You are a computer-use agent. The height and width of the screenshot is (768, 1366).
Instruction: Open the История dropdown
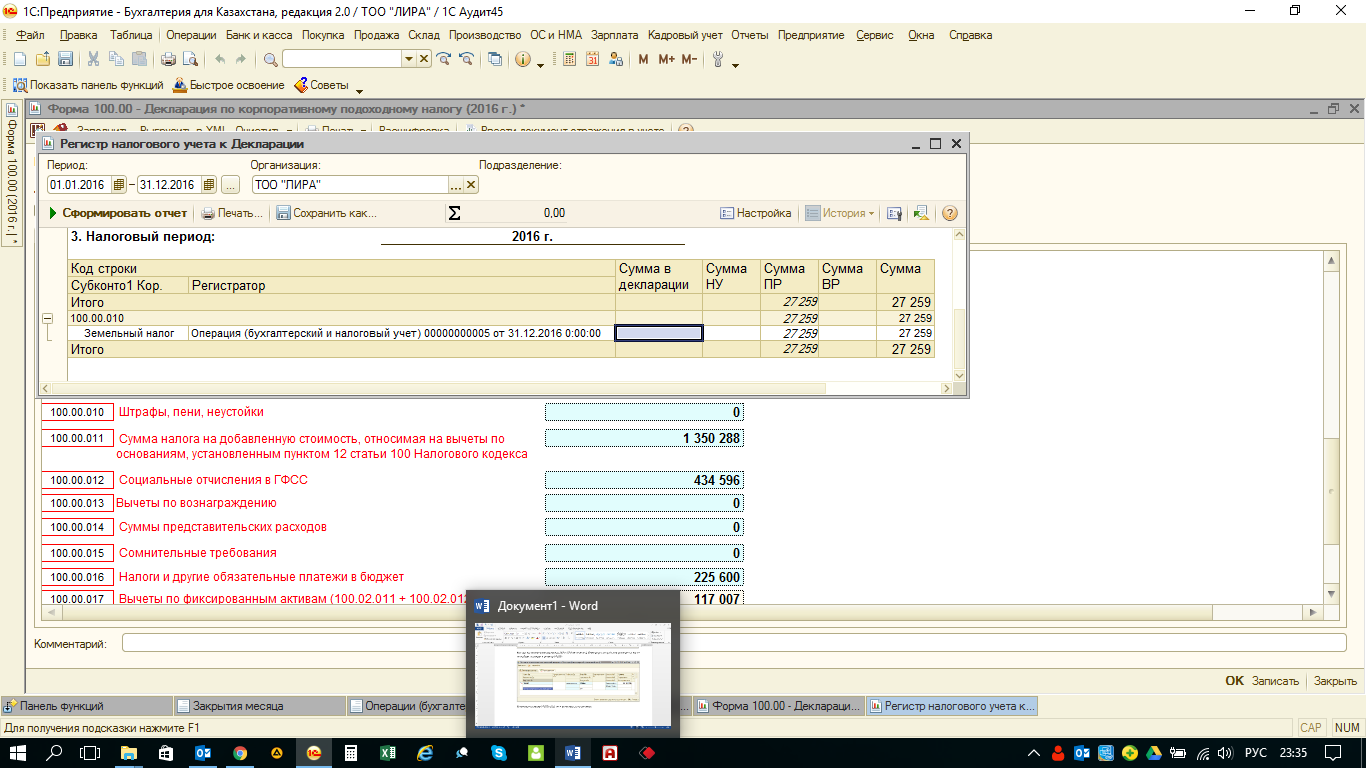point(840,213)
